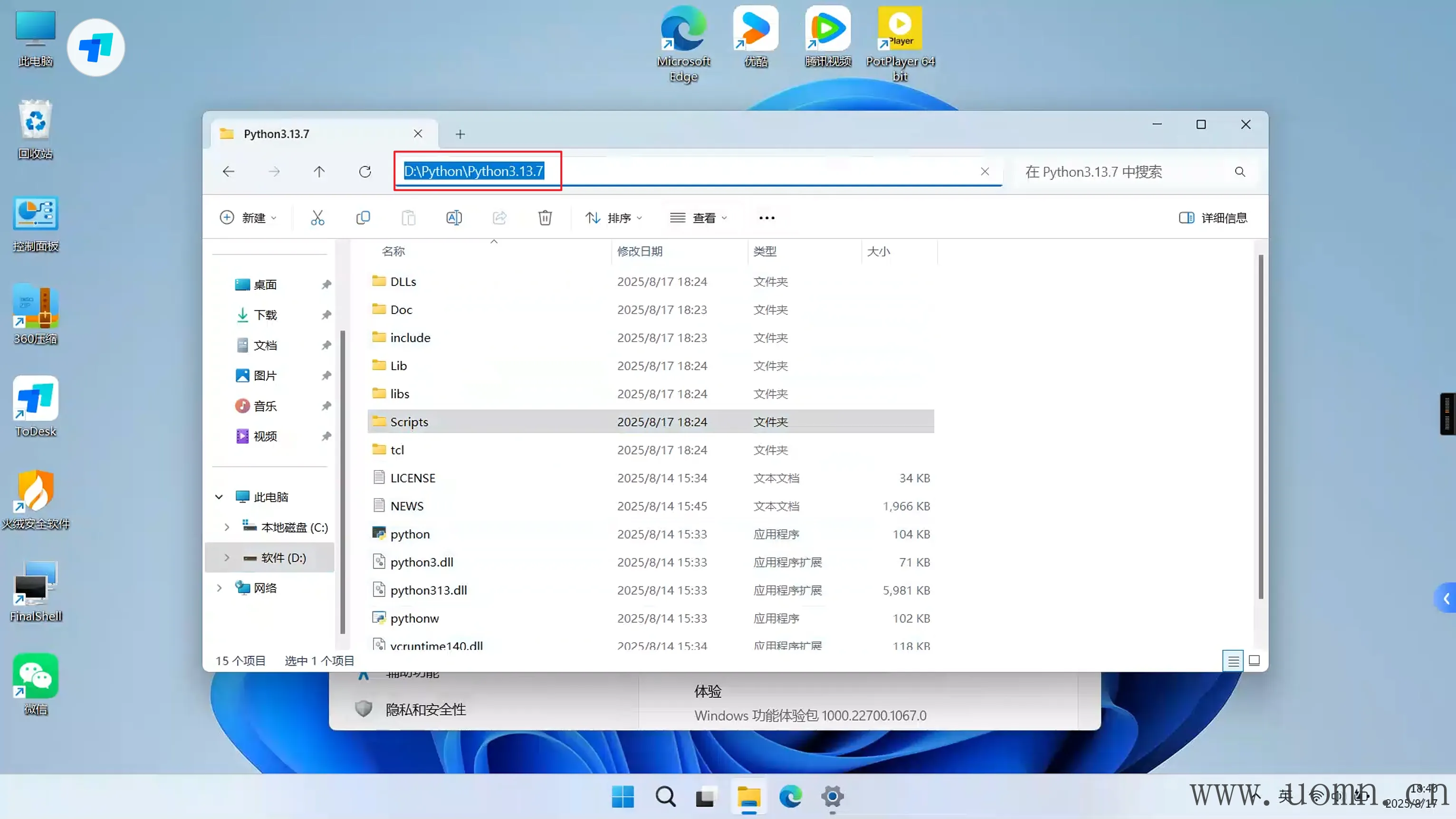Image resolution: width=1456 pixels, height=819 pixels.
Task: Select the python313.dll file
Action: click(x=429, y=590)
